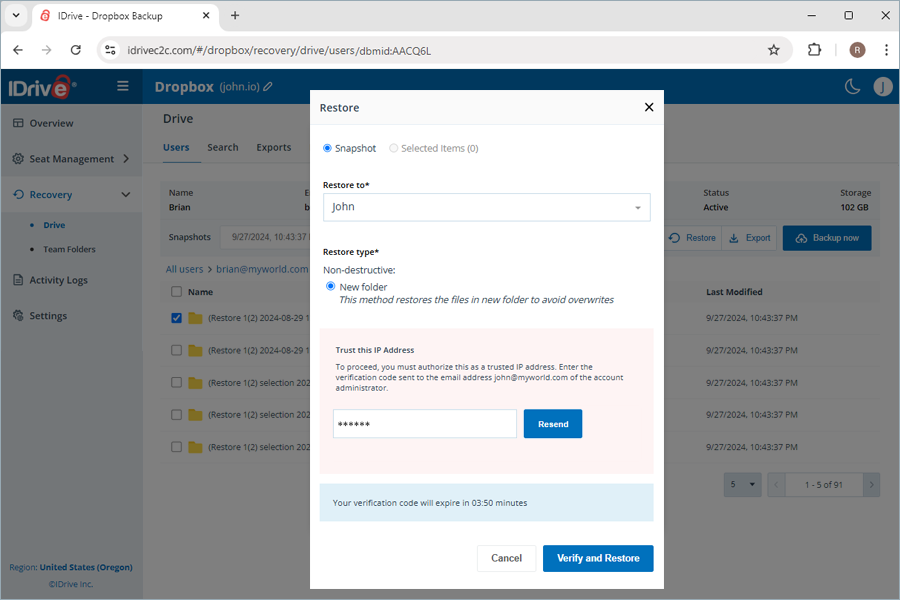Toggle the hamburger sidebar menu
This screenshot has height=600, width=900.
pos(123,86)
